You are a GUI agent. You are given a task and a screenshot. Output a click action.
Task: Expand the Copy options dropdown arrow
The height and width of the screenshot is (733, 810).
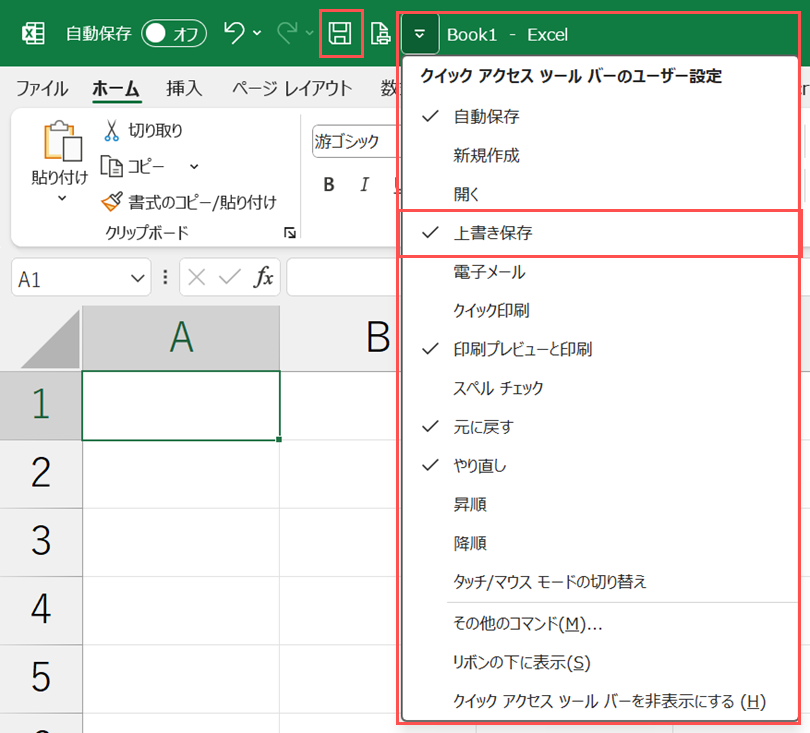(194, 166)
